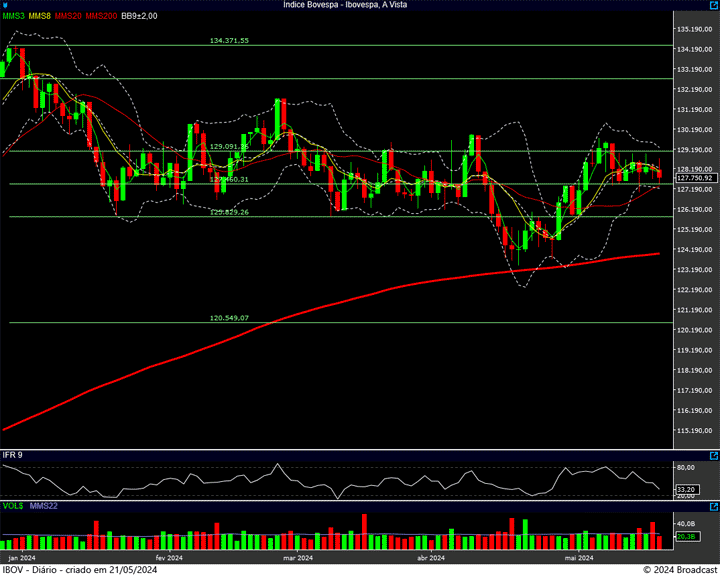Image resolution: width=720 pixels, height=575 pixels.
Task: Click the mai 2024 date axis label
Action: point(580,558)
